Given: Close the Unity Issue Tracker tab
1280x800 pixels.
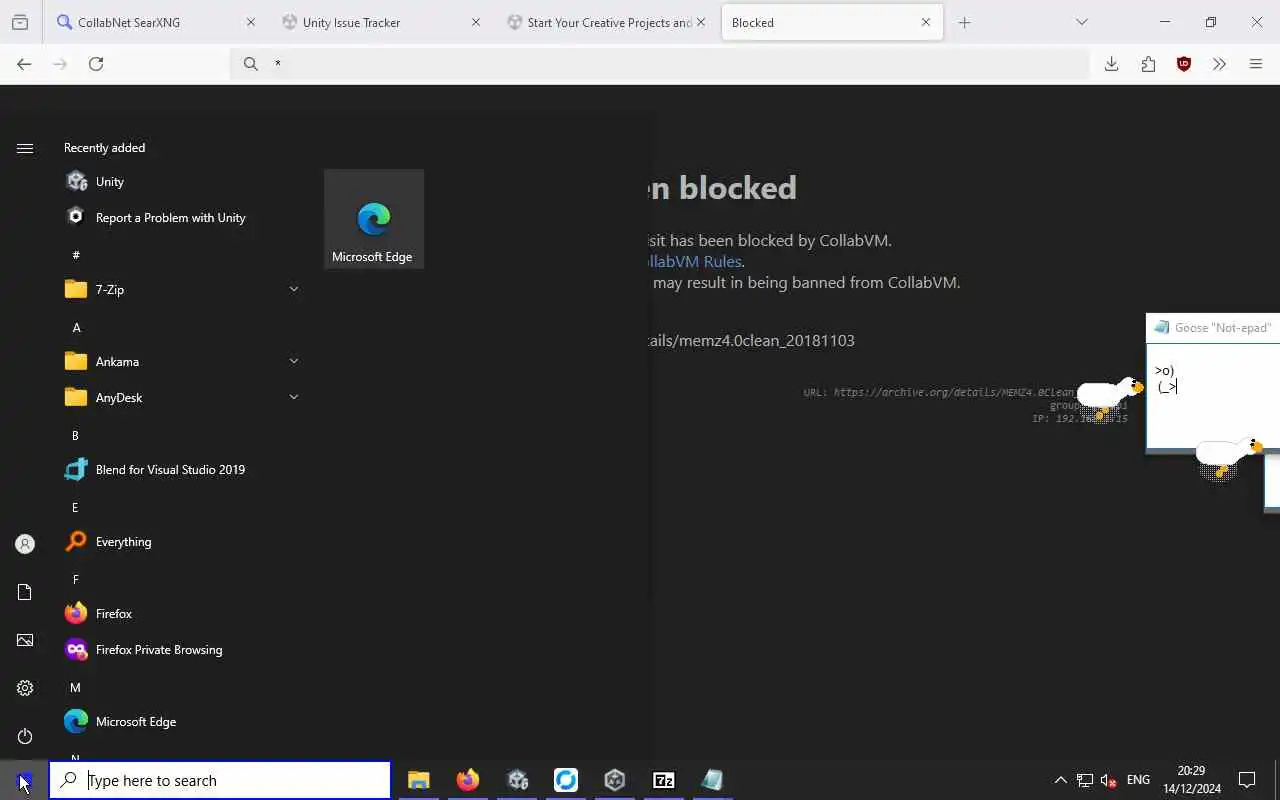Looking at the screenshot, I should [x=476, y=22].
